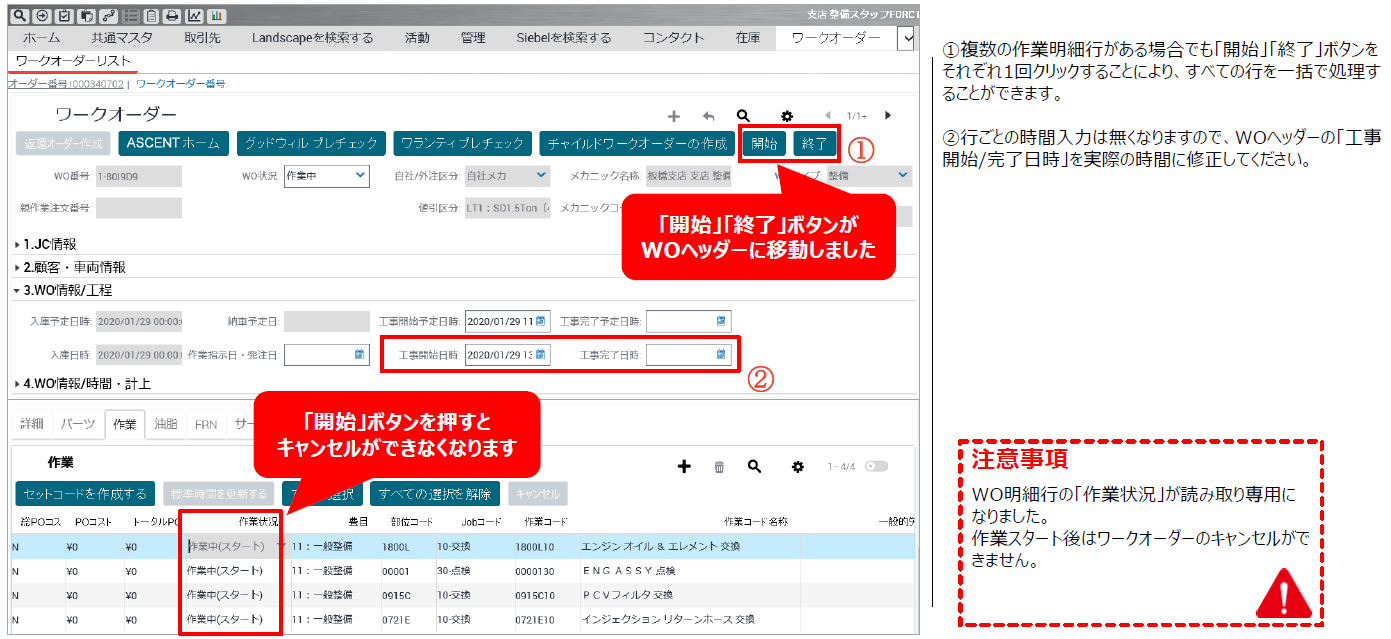
Task: Click the 工事完了日時 date field
Action: click(687, 355)
